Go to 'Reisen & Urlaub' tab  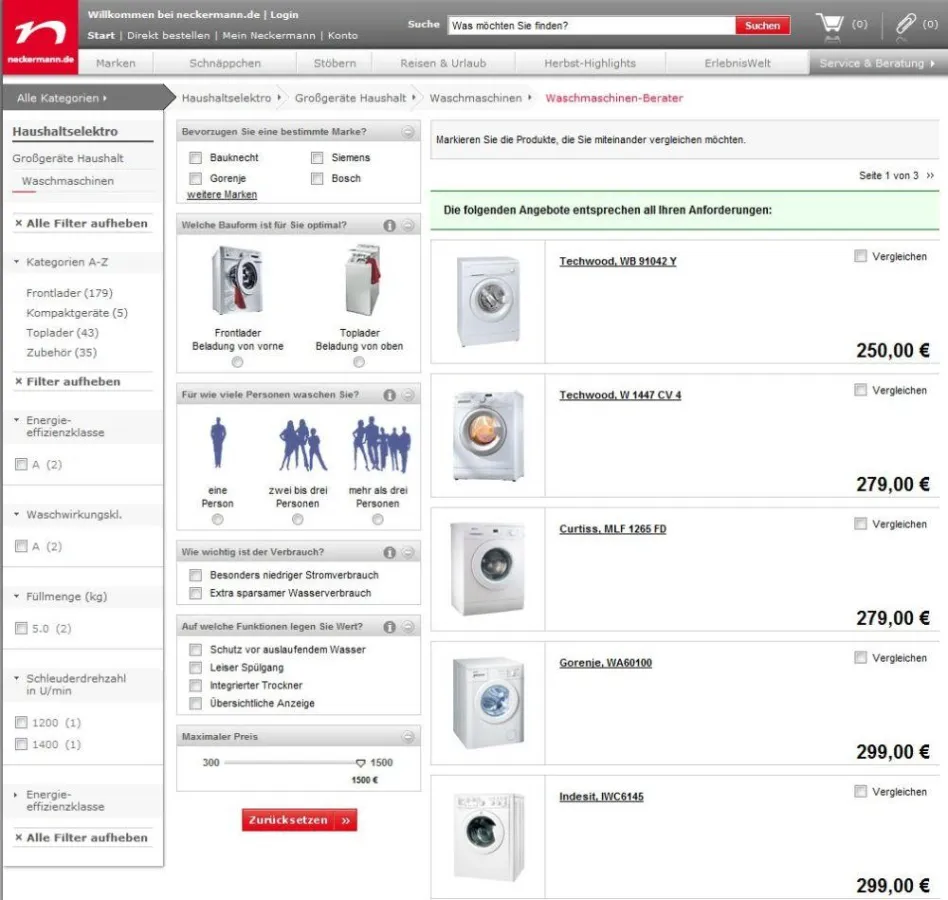tap(443, 63)
